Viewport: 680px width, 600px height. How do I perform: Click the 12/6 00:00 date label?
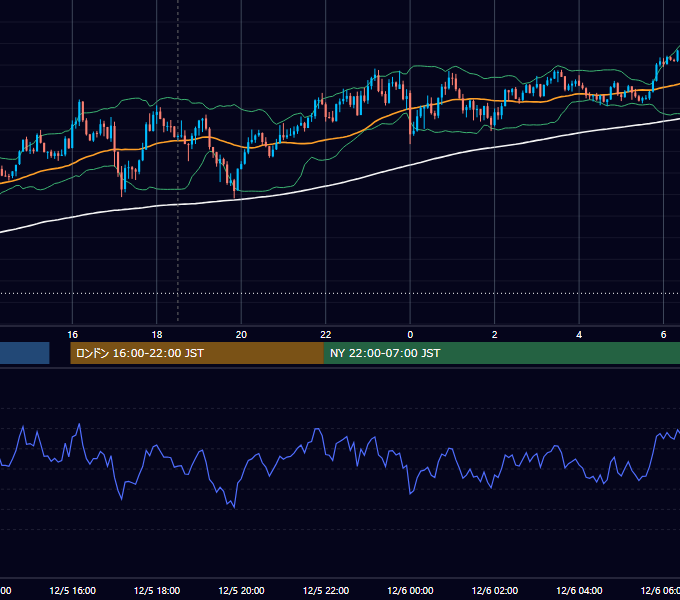click(410, 590)
